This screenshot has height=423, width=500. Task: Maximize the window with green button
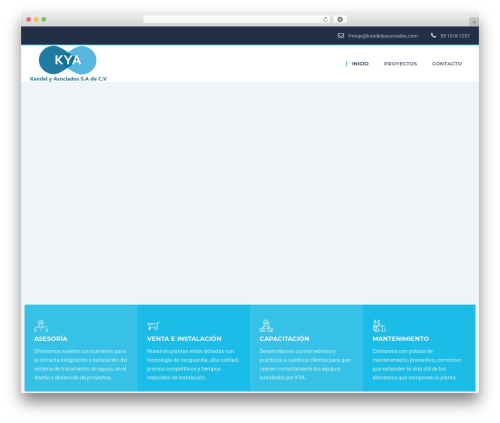44,20
